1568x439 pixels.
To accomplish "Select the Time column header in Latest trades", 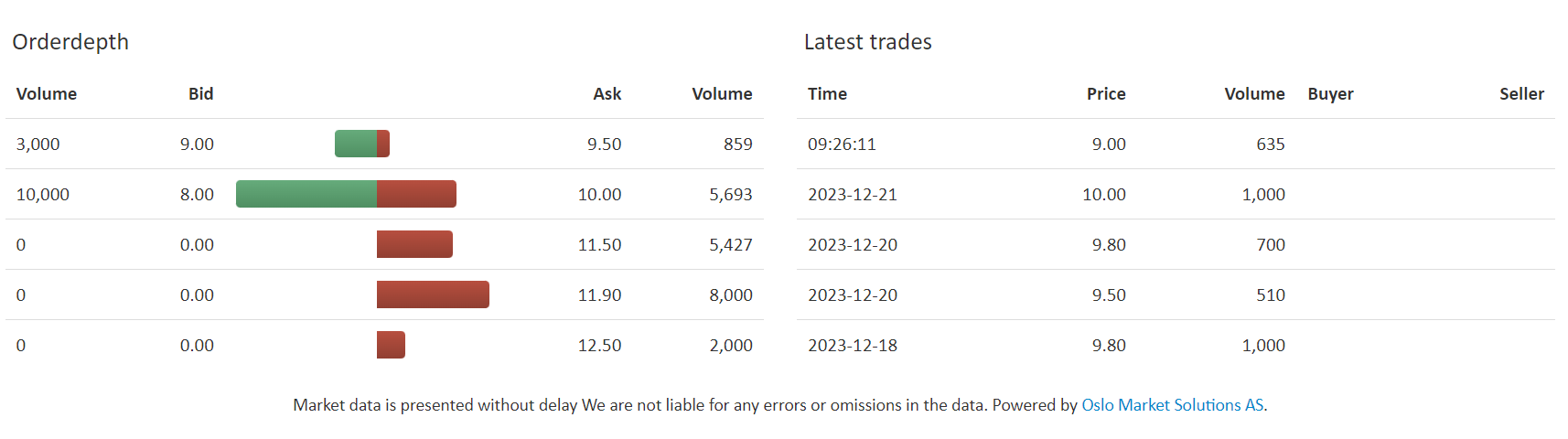I will 827,94.
